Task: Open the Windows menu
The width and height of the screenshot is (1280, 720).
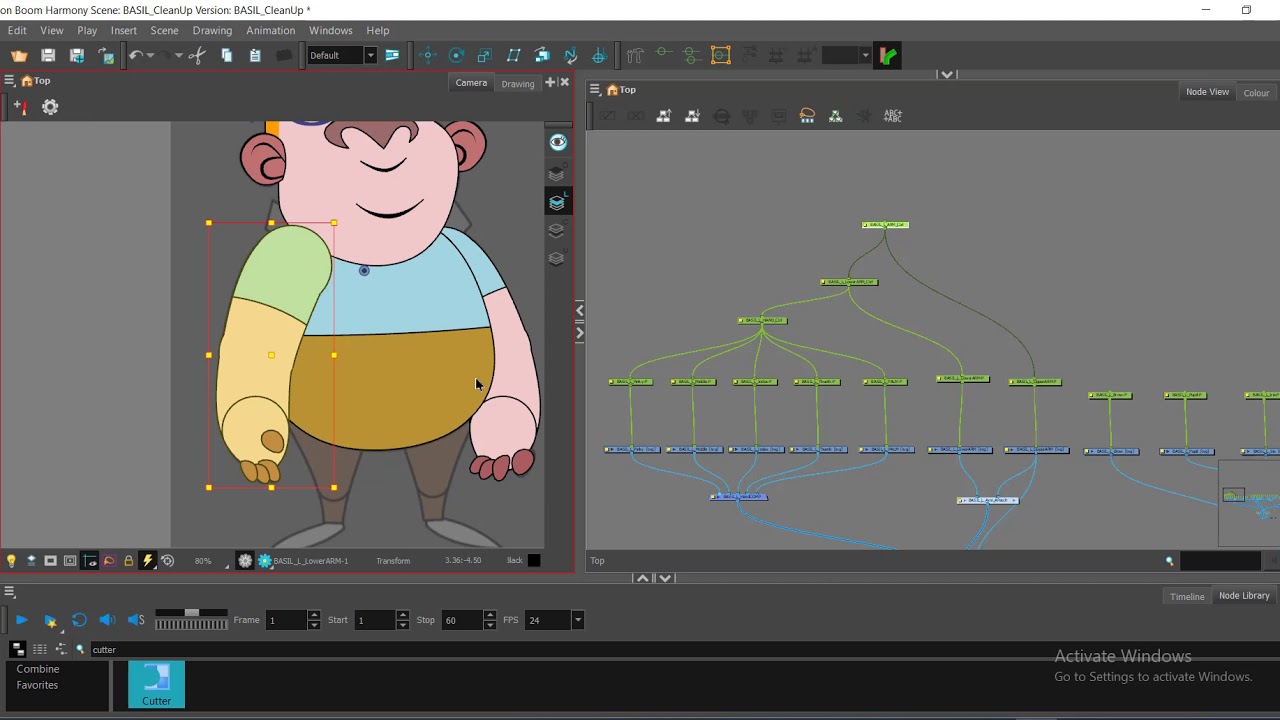Action: pyautogui.click(x=330, y=30)
